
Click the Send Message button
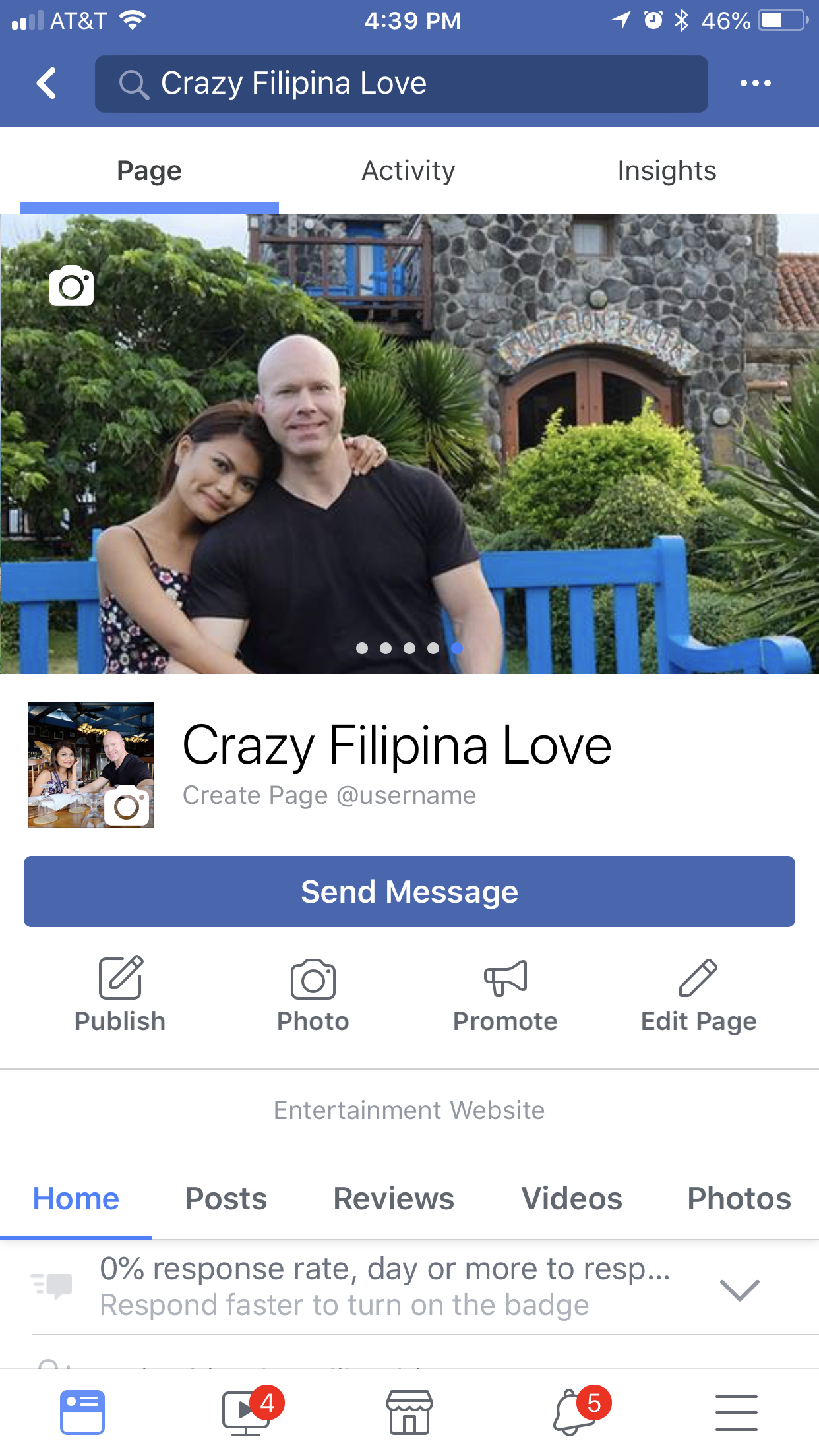[x=409, y=892]
